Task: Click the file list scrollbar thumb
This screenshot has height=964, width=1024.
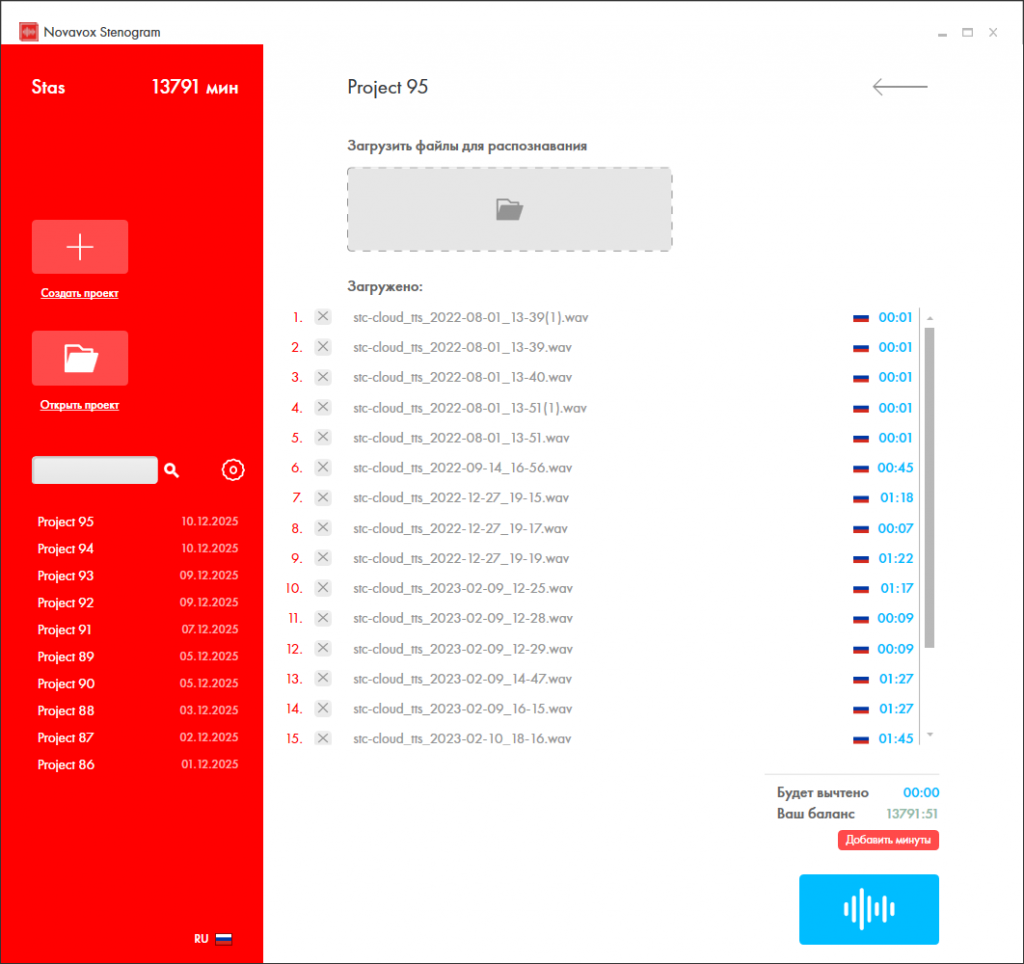Action: pyautogui.click(x=929, y=485)
